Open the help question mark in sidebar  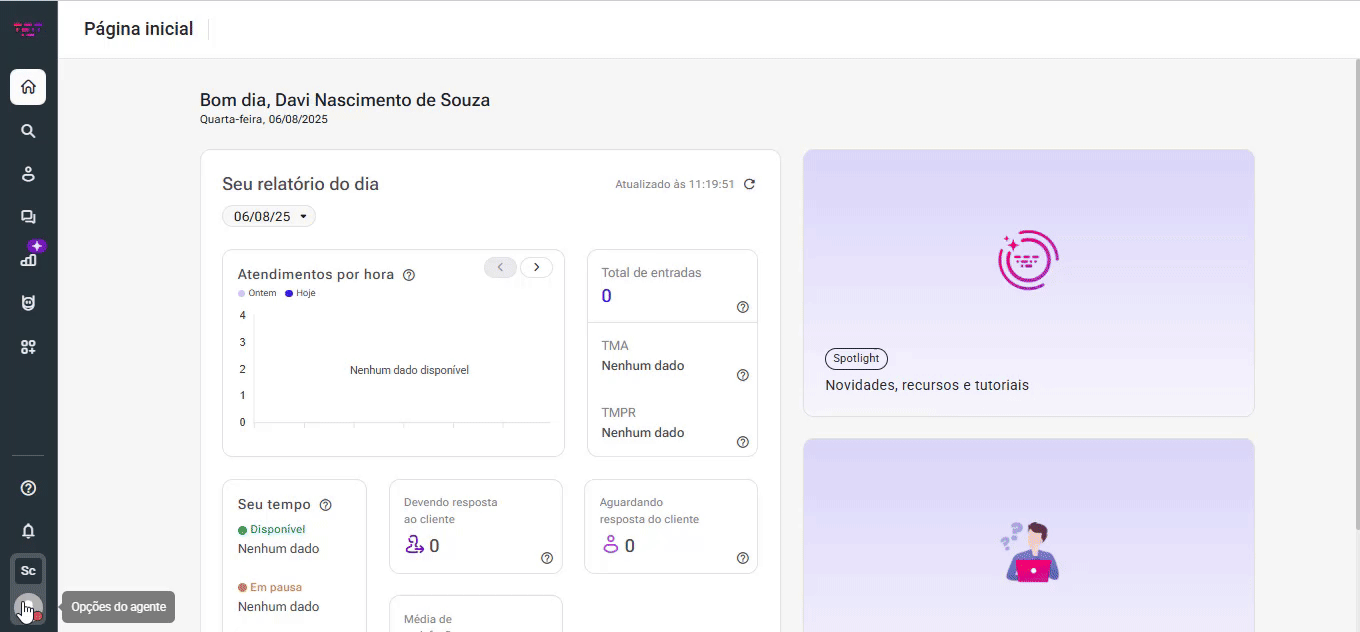click(28, 488)
